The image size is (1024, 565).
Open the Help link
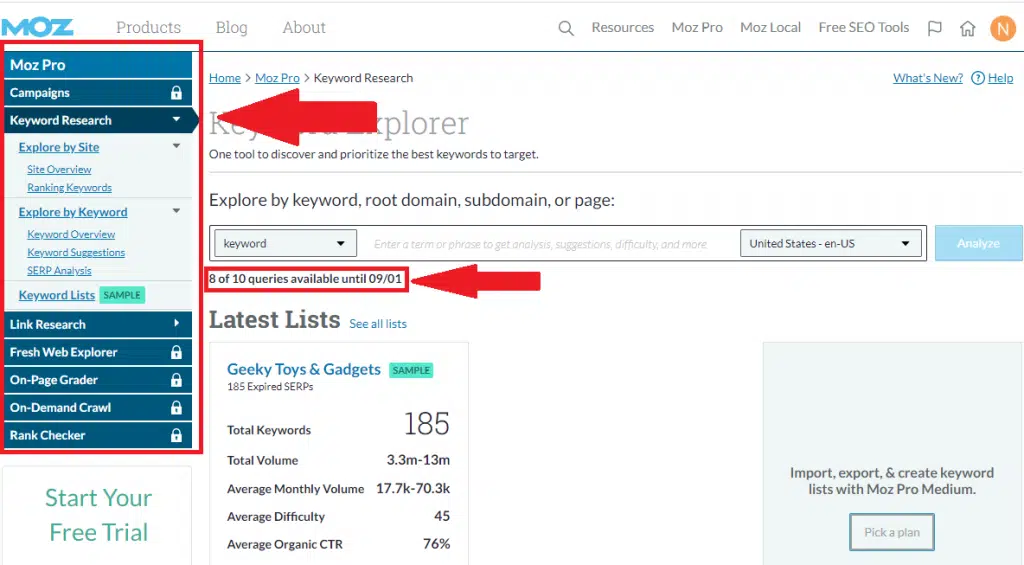coord(1000,78)
